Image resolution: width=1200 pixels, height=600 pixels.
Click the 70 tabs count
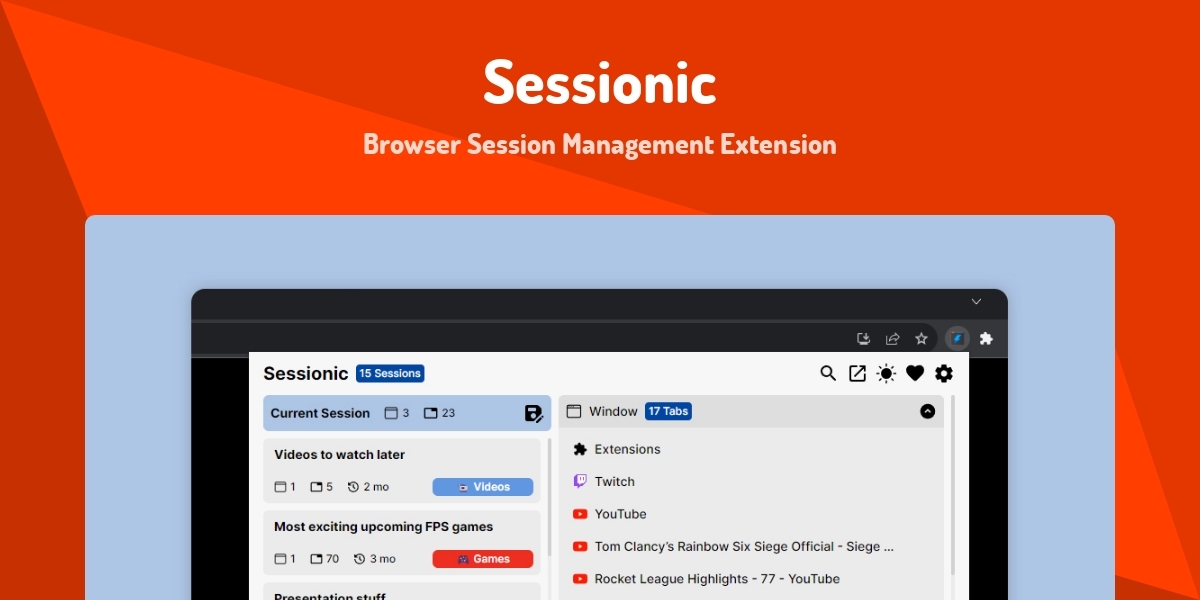(x=324, y=559)
